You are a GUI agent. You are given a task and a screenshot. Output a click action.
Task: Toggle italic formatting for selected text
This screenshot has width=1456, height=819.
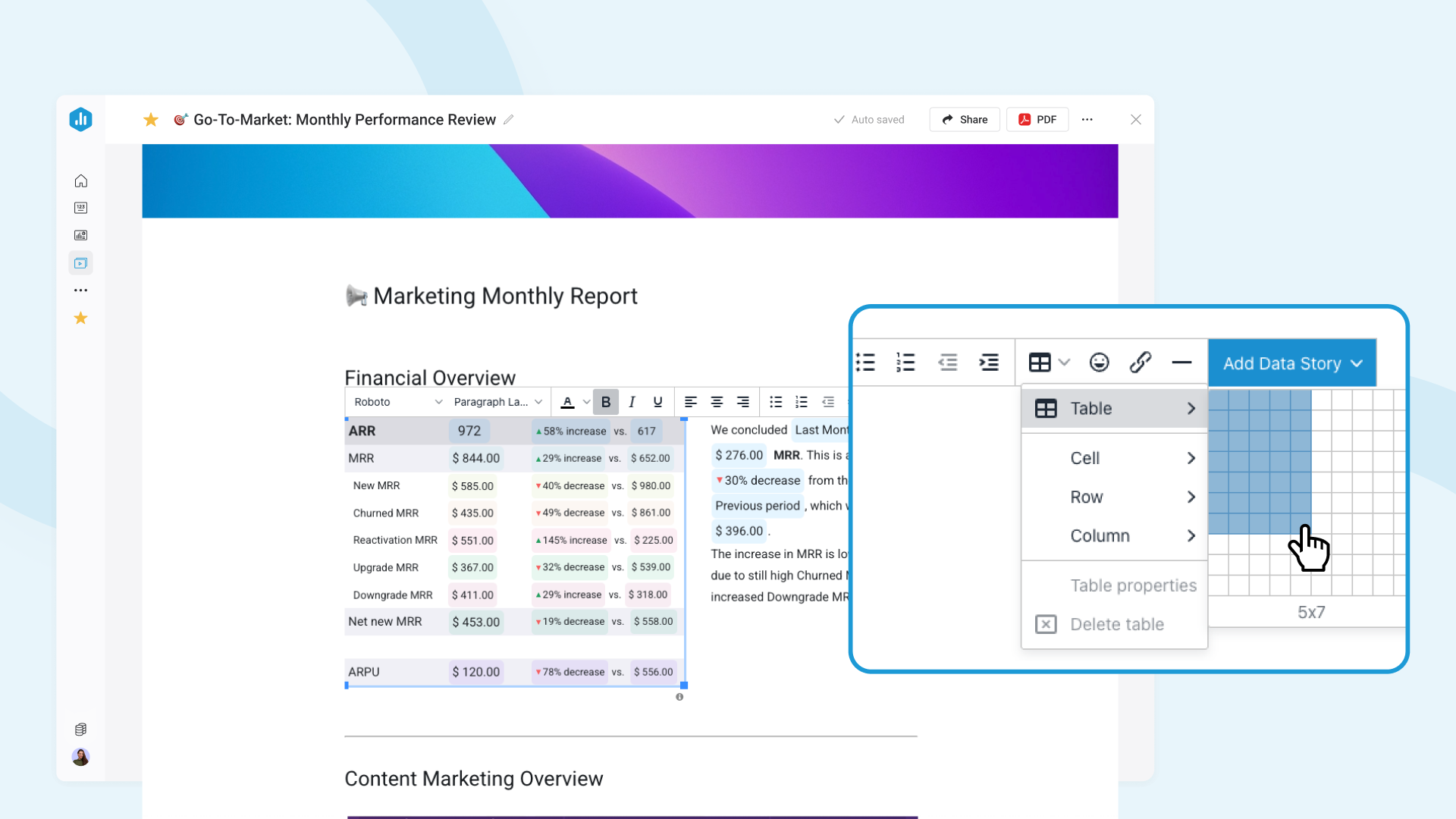coord(632,402)
